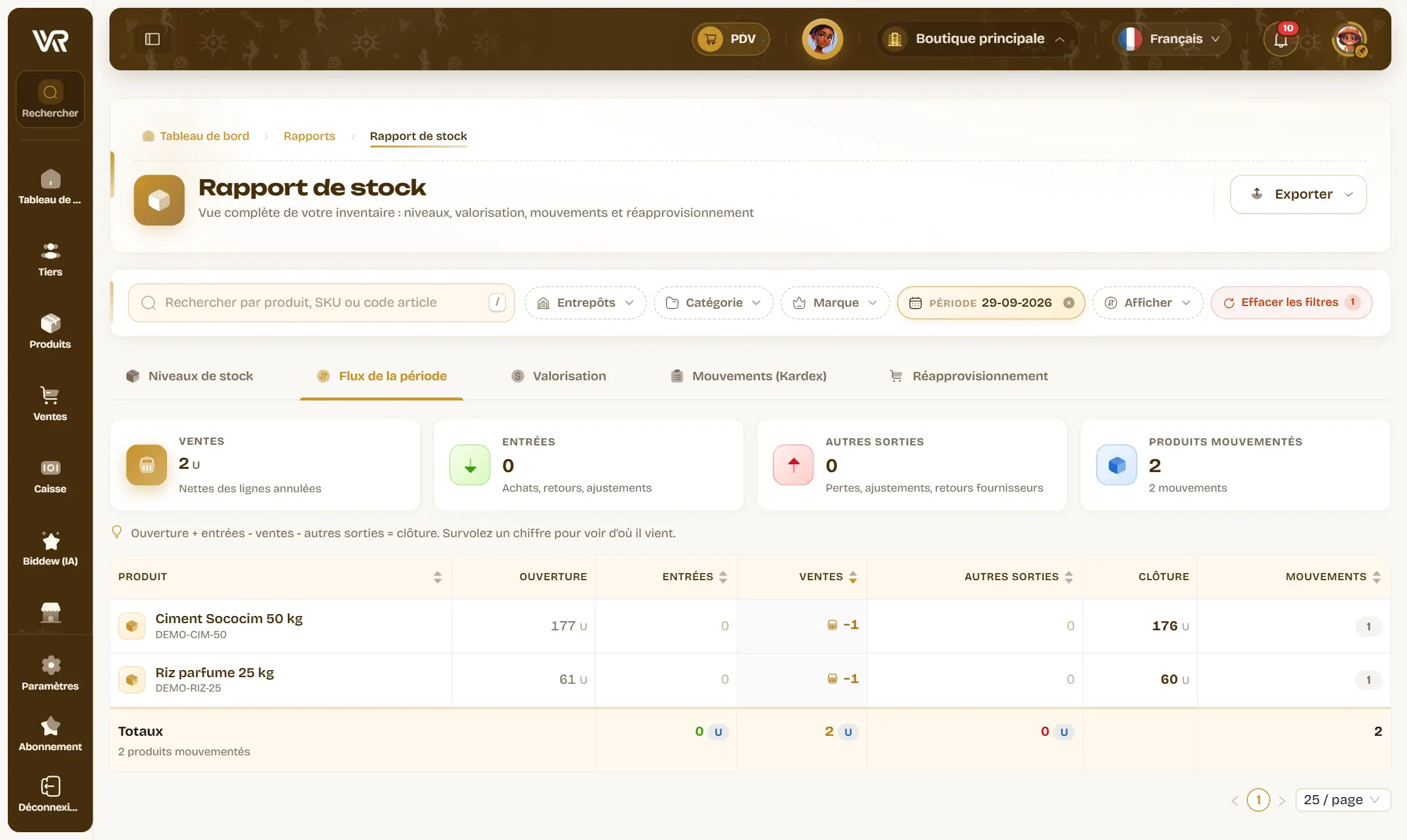Expand Boutique principale selector
1407x840 pixels.
click(x=977, y=39)
